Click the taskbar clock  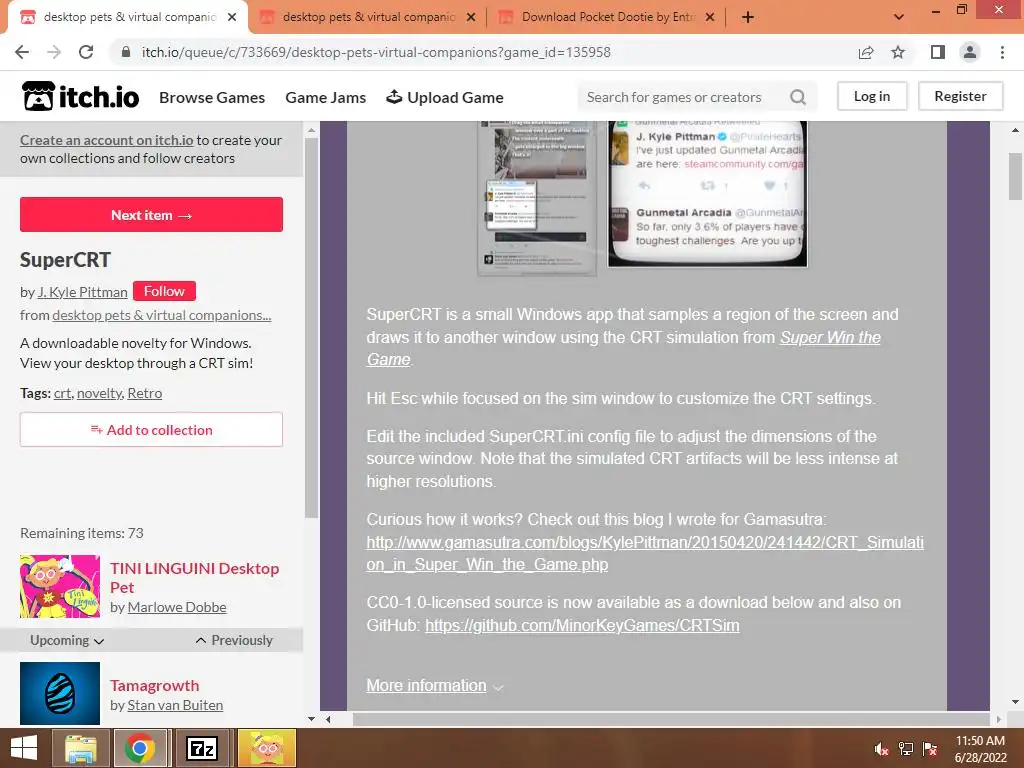(x=980, y=749)
